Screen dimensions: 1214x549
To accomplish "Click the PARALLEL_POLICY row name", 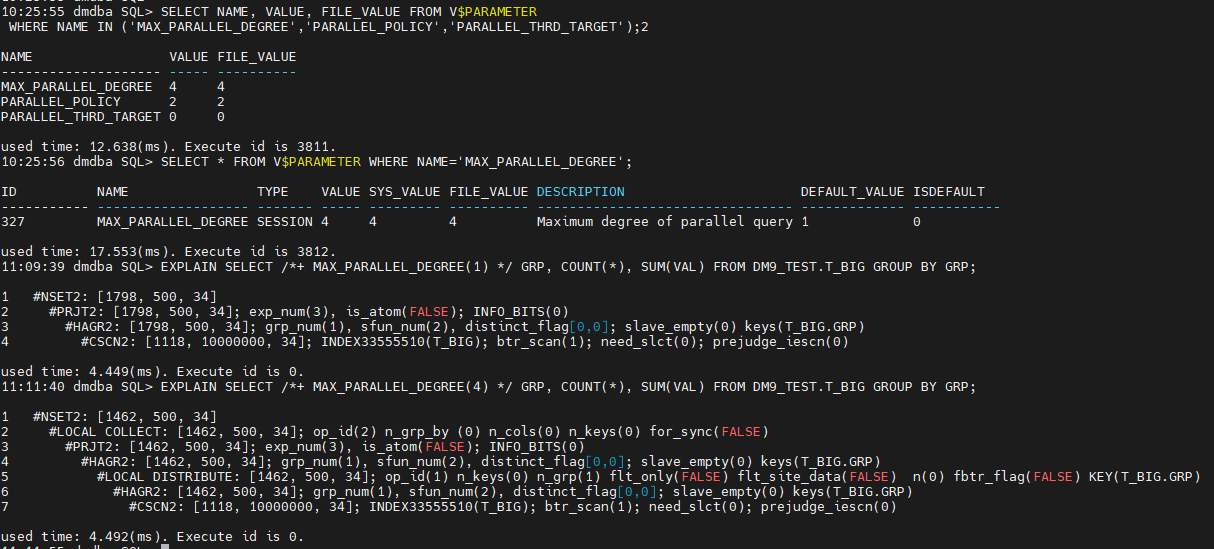I will pos(61,102).
